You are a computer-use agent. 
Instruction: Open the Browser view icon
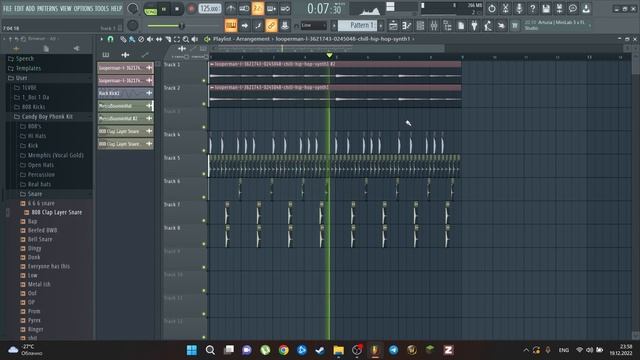447,26
